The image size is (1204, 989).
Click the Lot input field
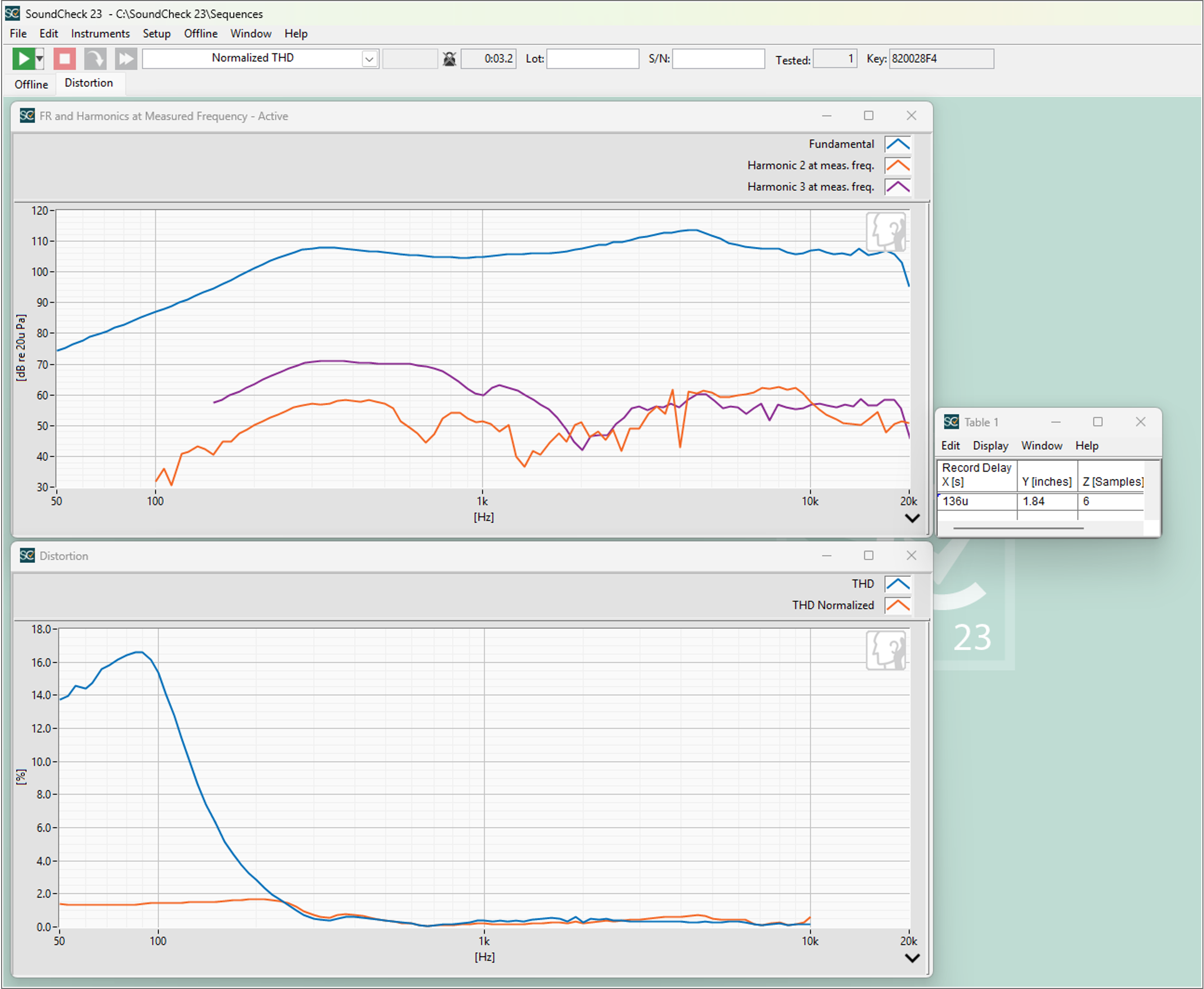(593, 59)
